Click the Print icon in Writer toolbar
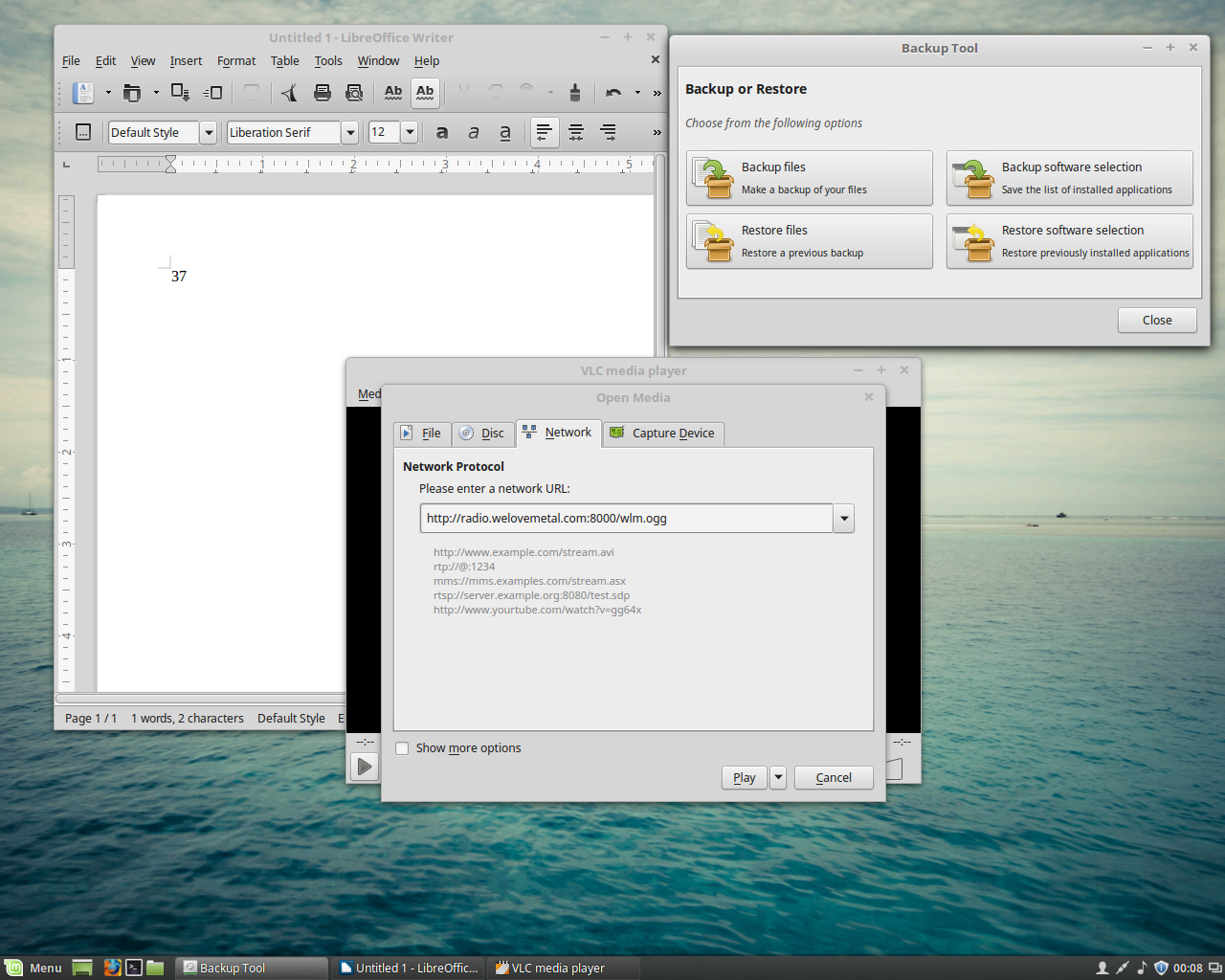This screenshot has height=980, width=1225. 323,93
